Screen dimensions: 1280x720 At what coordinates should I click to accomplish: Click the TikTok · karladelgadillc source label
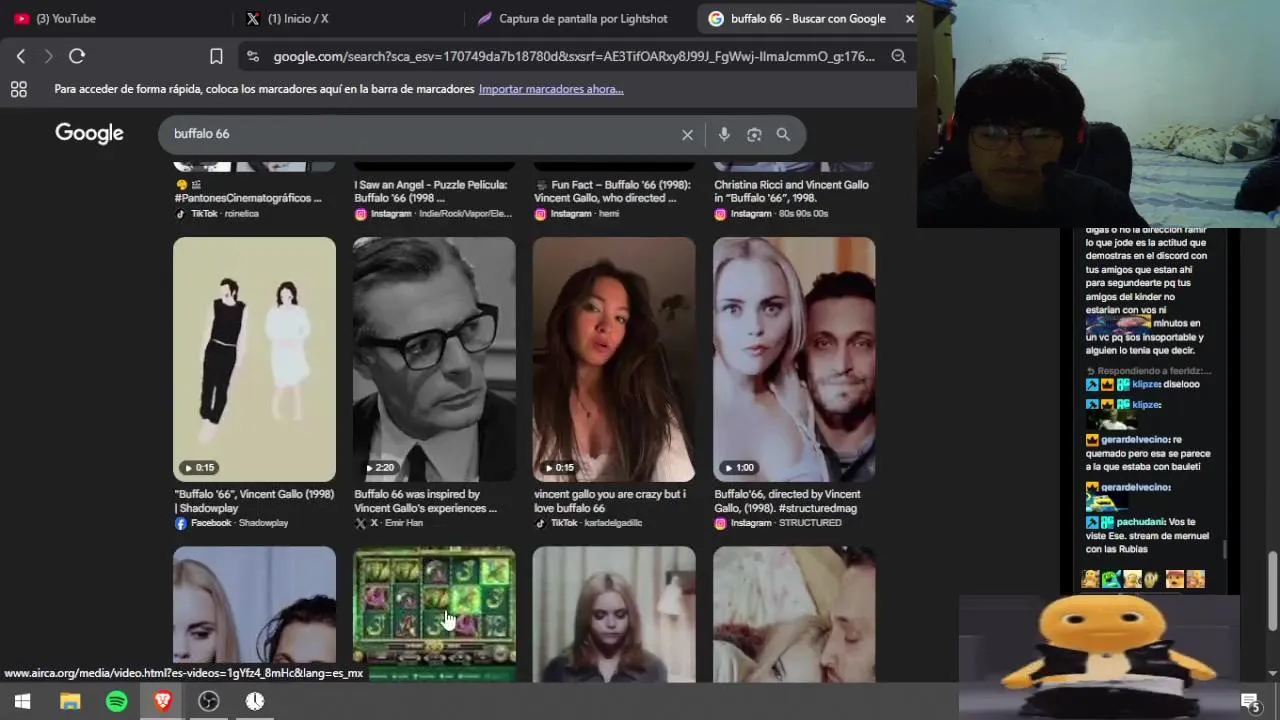click(x=588, y=523)
